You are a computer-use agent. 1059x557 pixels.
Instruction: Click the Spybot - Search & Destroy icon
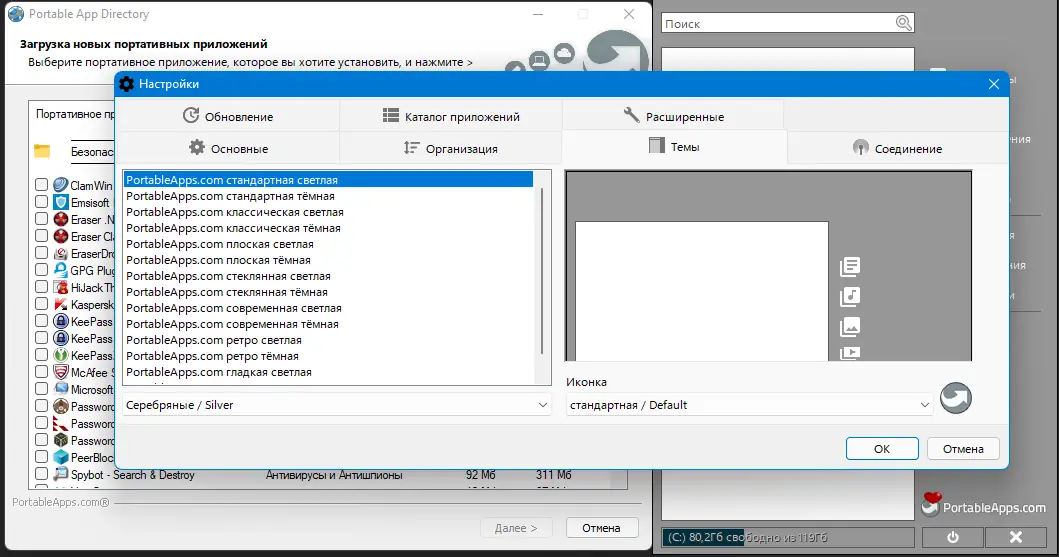[x=61, y=474]
